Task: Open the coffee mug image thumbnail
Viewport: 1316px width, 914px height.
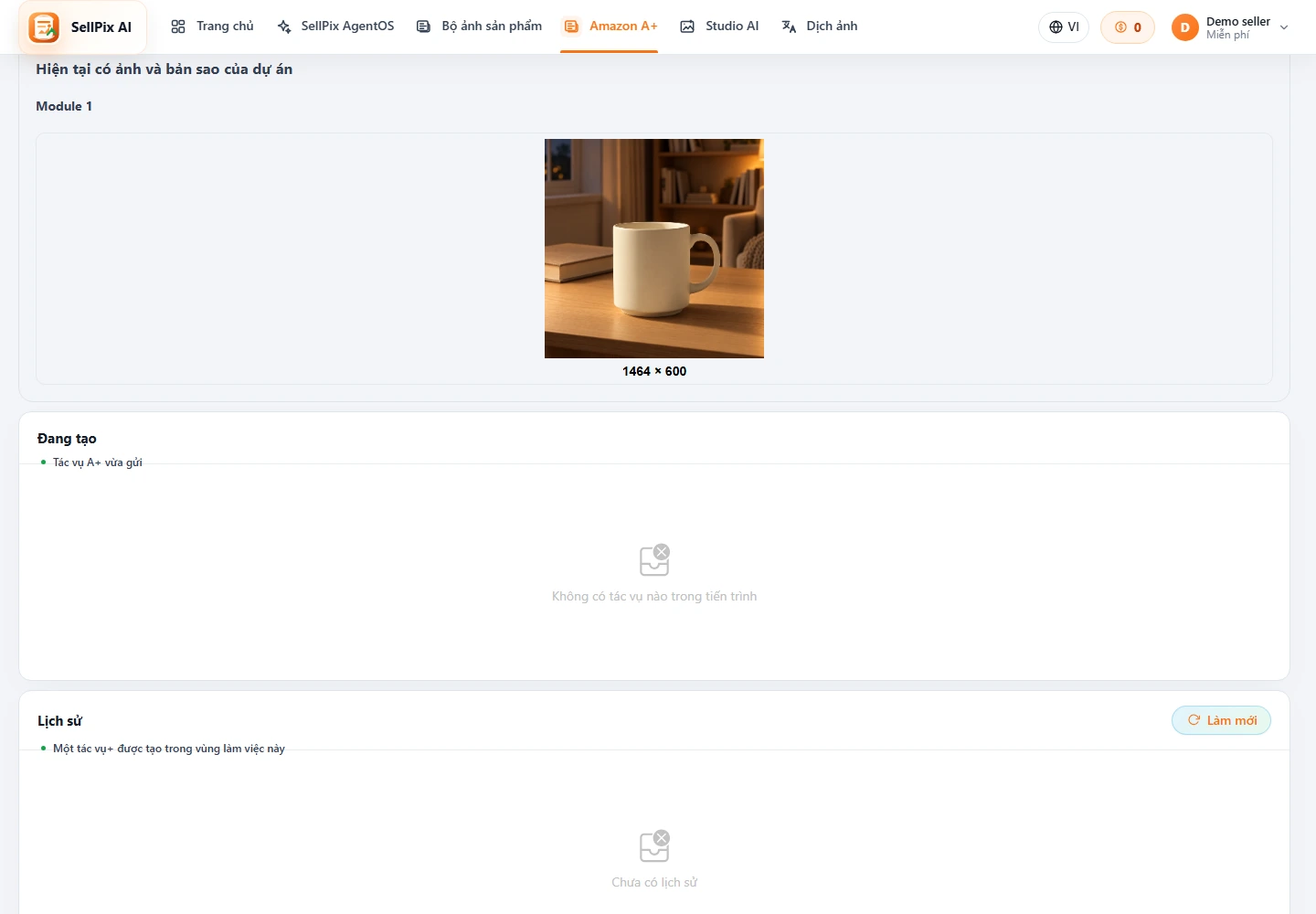Action: [654, 249]
